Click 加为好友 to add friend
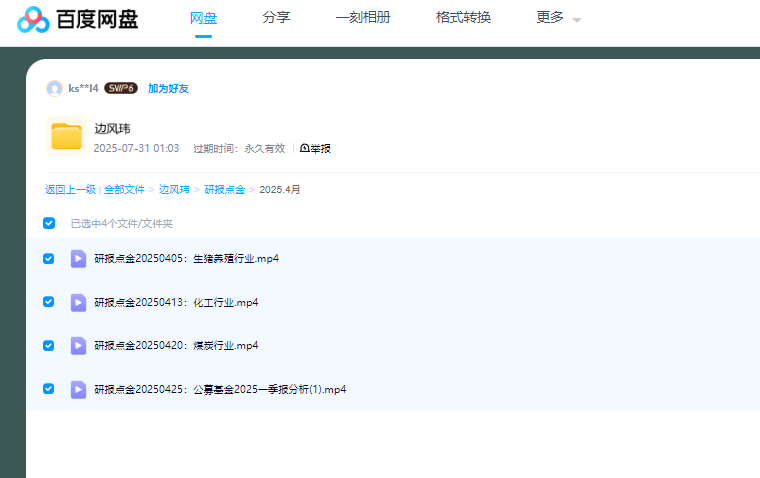The height and width of the screenshot is (478, 760). (168, 88)
